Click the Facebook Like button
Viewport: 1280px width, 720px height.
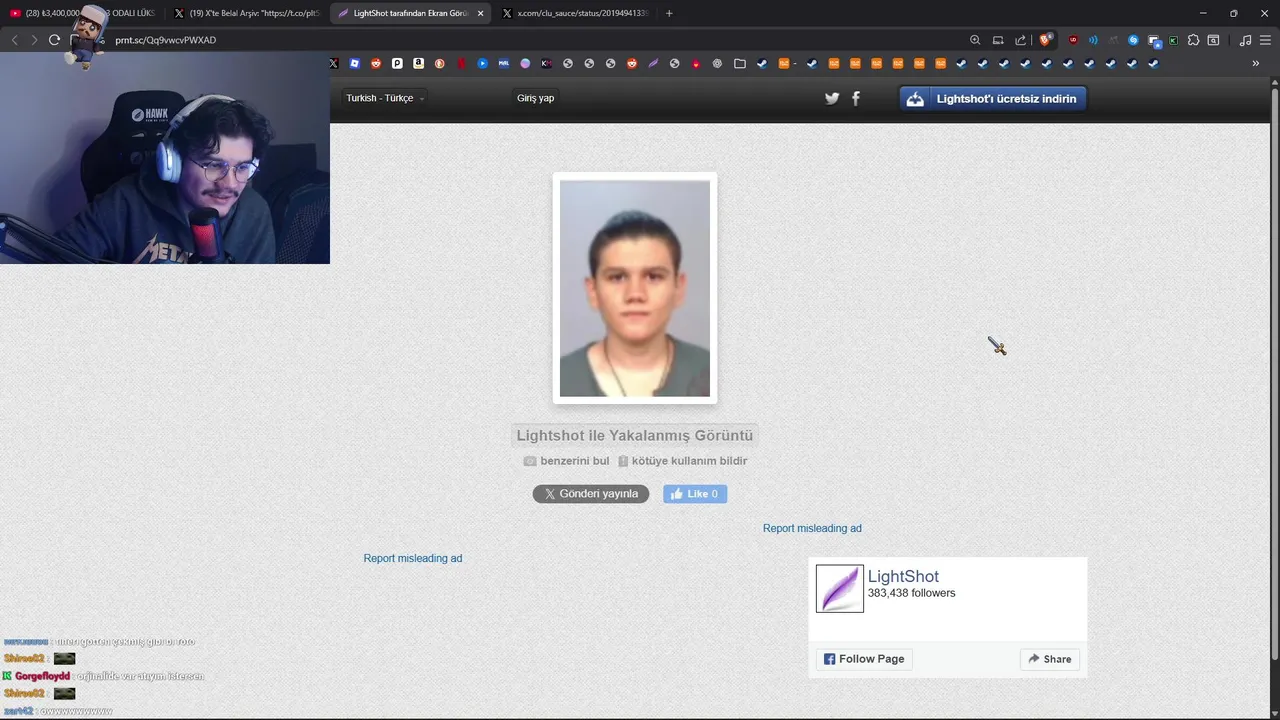click(x=695, y=494)
